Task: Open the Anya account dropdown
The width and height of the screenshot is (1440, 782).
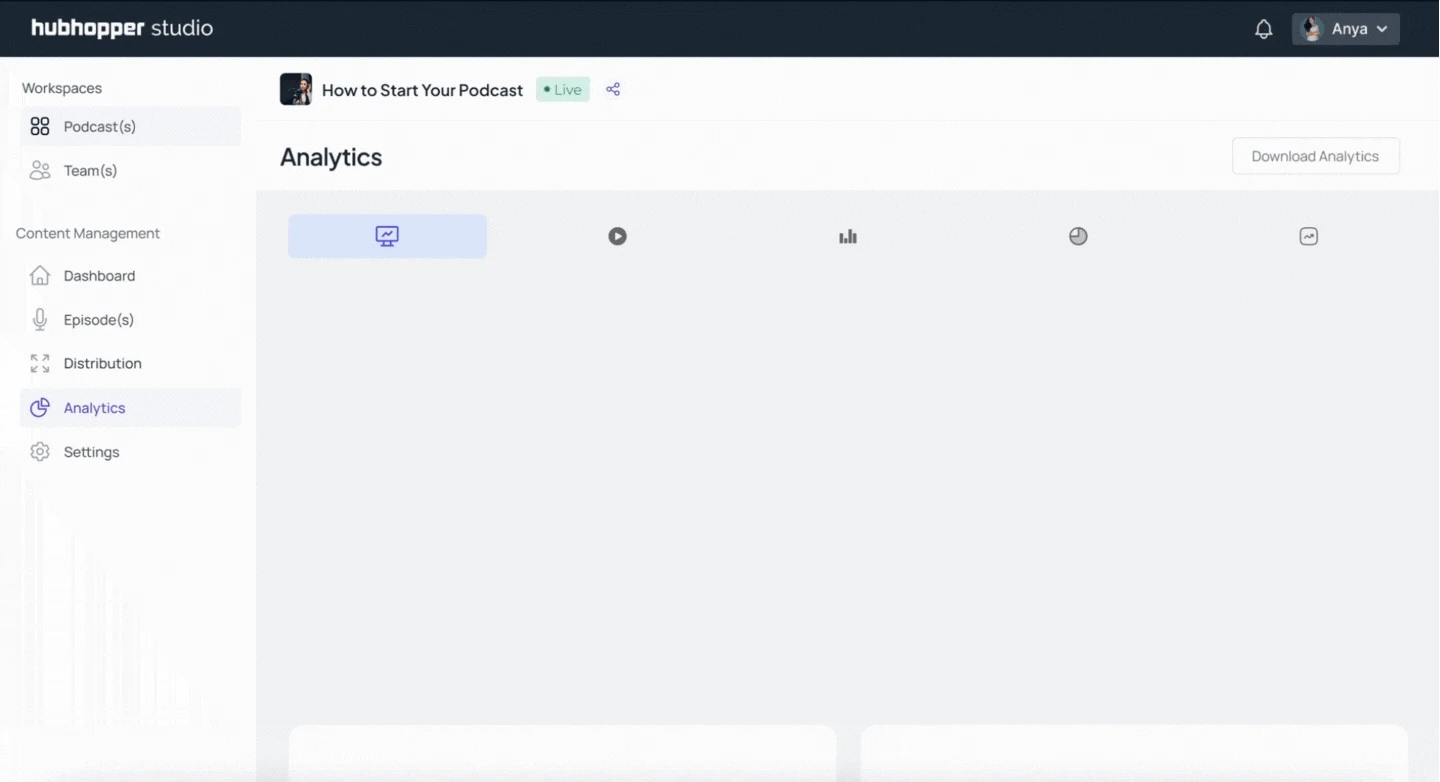Action: point(1345,29)
